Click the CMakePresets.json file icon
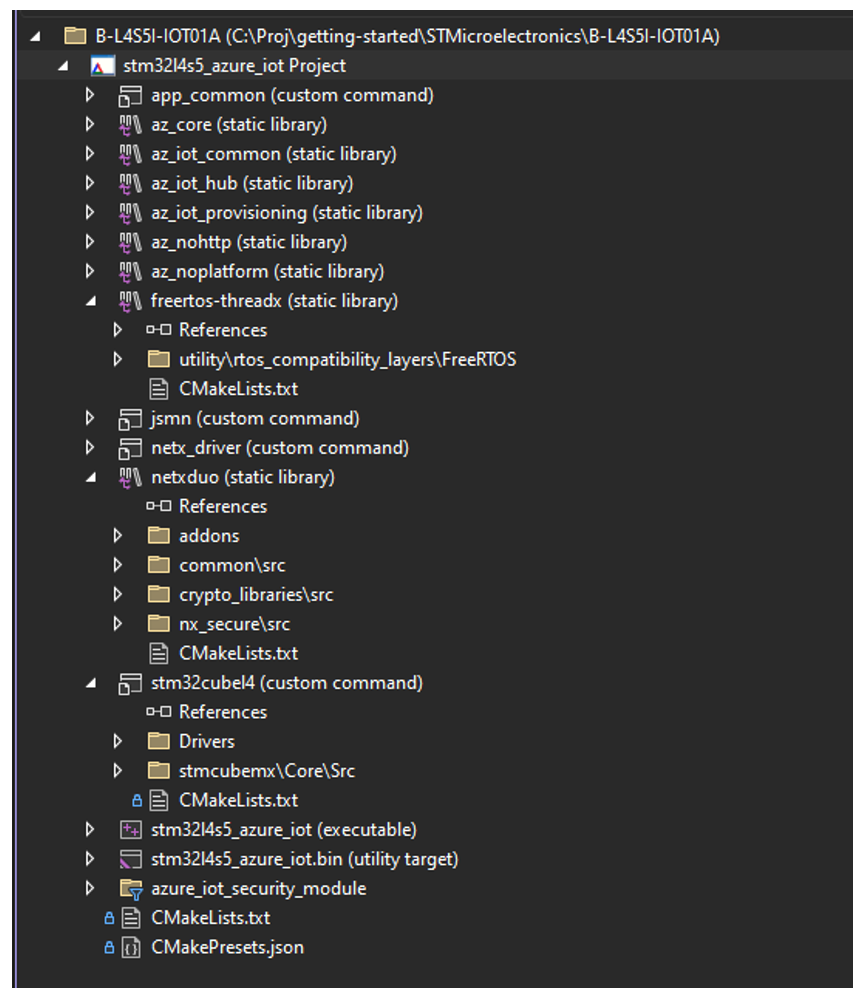Viewport: 858px width, 991px height. click(130, 947)
